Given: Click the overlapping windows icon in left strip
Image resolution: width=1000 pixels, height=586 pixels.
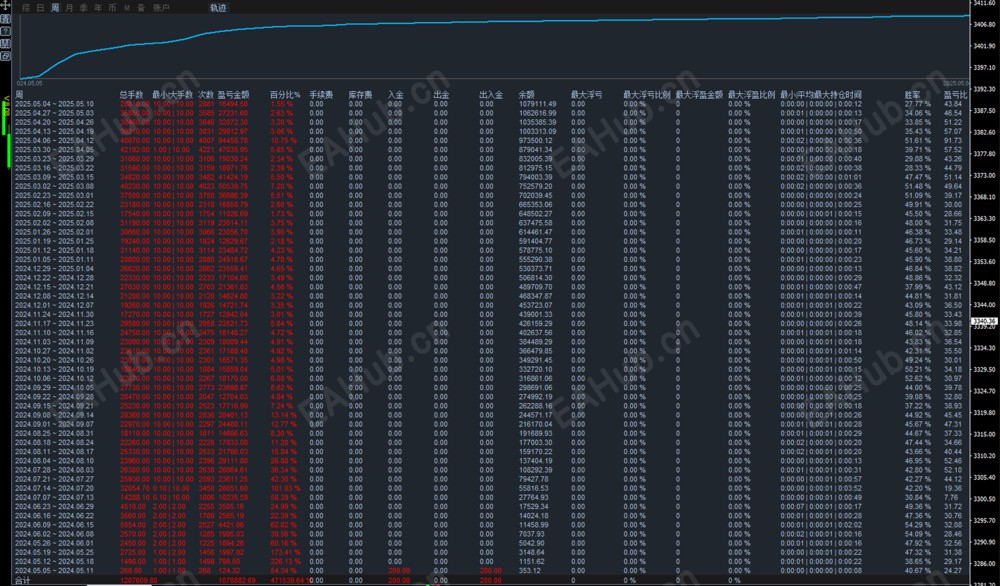Looking at the screenshot, I should coord(5,56).
